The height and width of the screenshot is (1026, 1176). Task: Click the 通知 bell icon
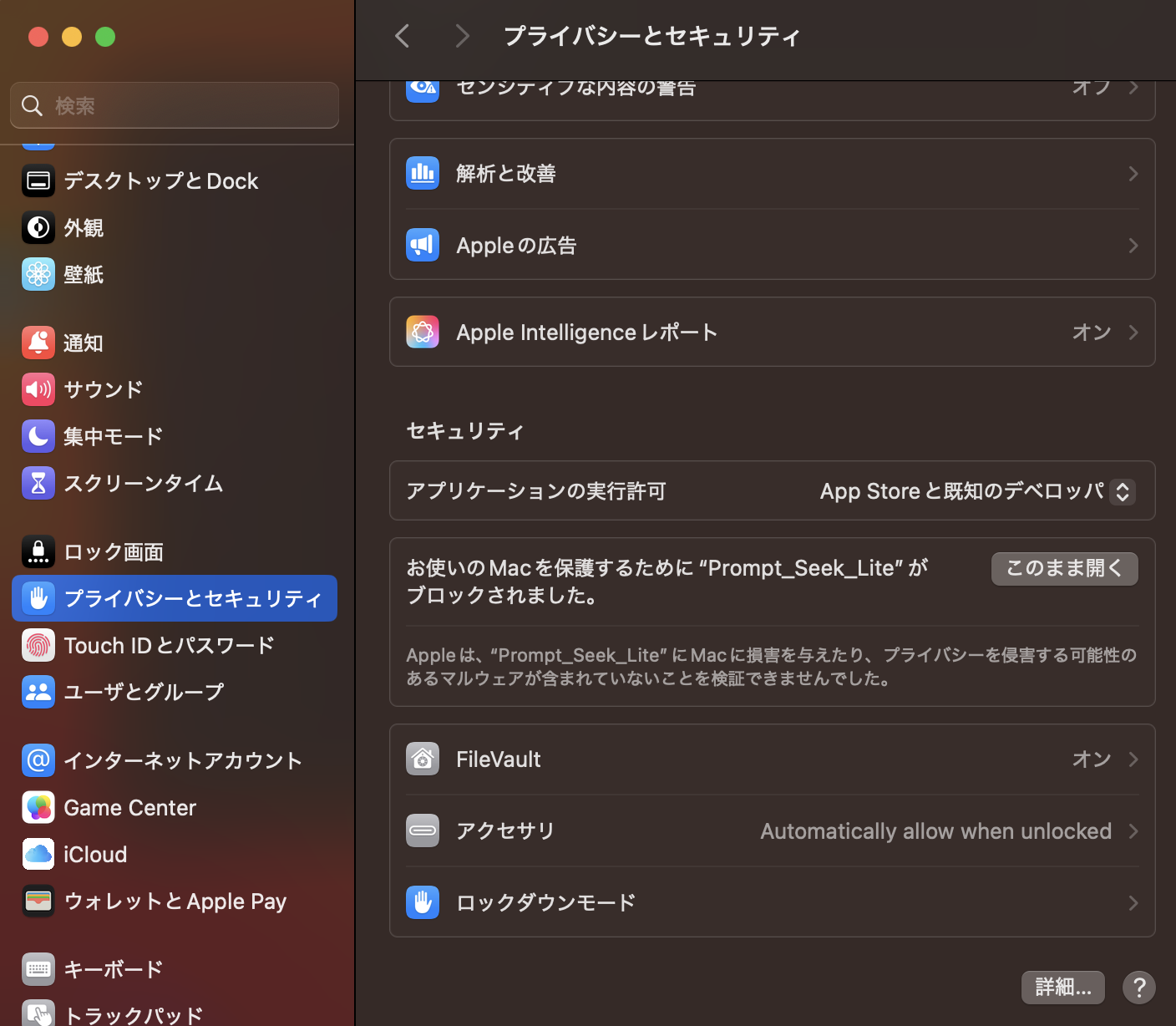tap(38, 343)
